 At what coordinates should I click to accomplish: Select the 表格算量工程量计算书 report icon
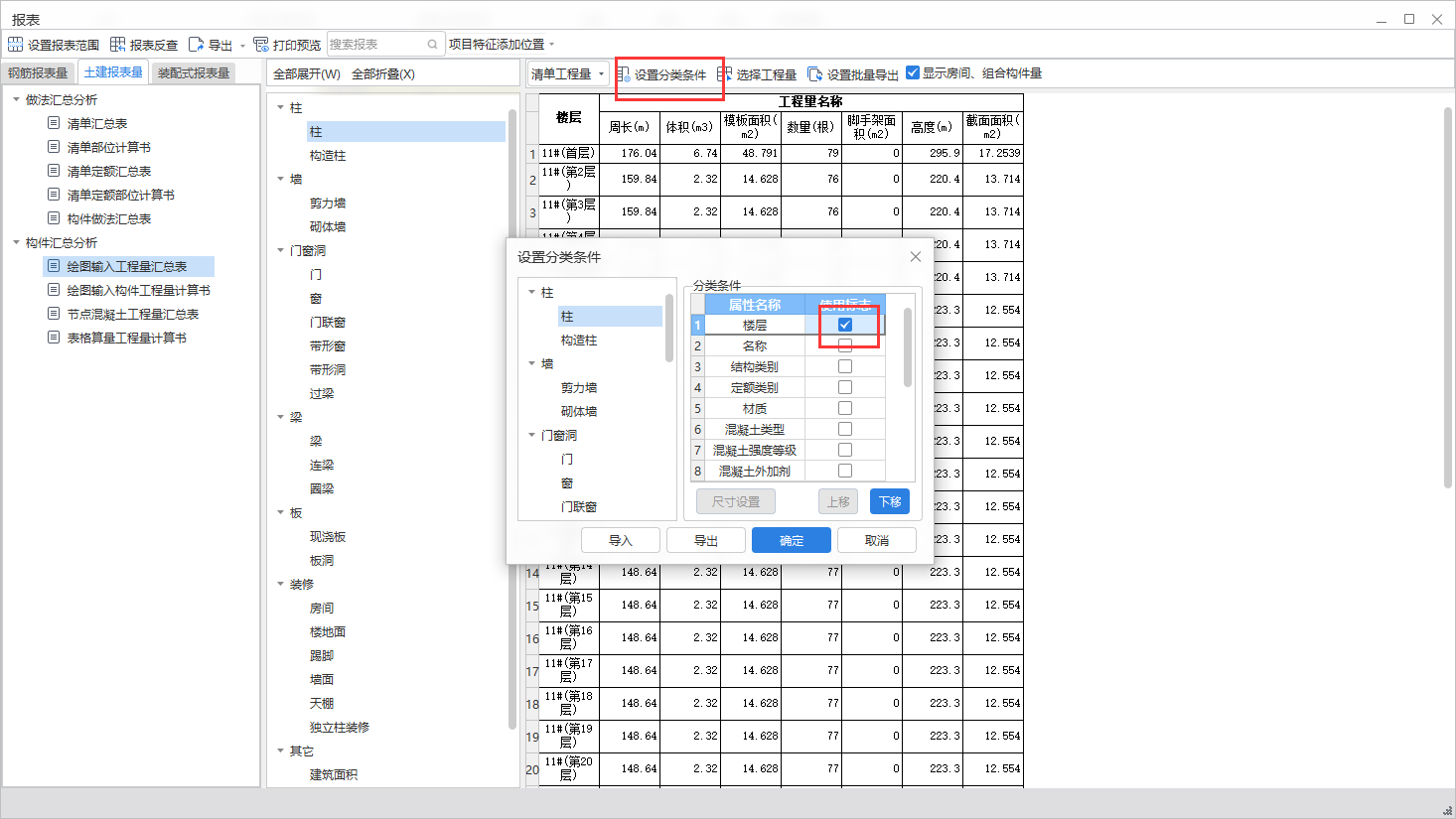[54, 338]
